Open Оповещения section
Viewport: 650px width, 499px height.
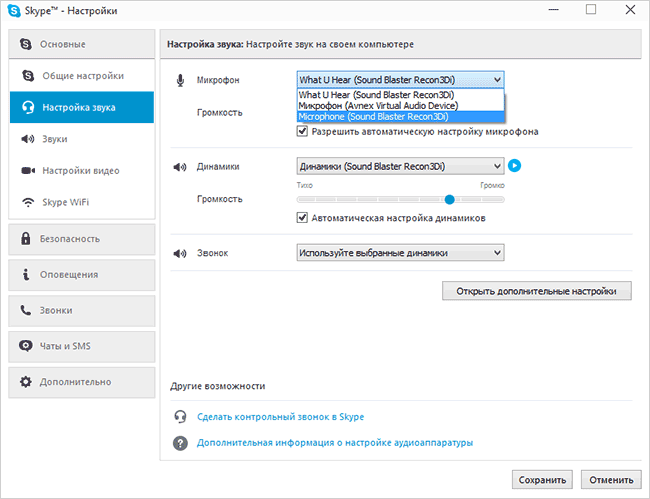[82, 275]
